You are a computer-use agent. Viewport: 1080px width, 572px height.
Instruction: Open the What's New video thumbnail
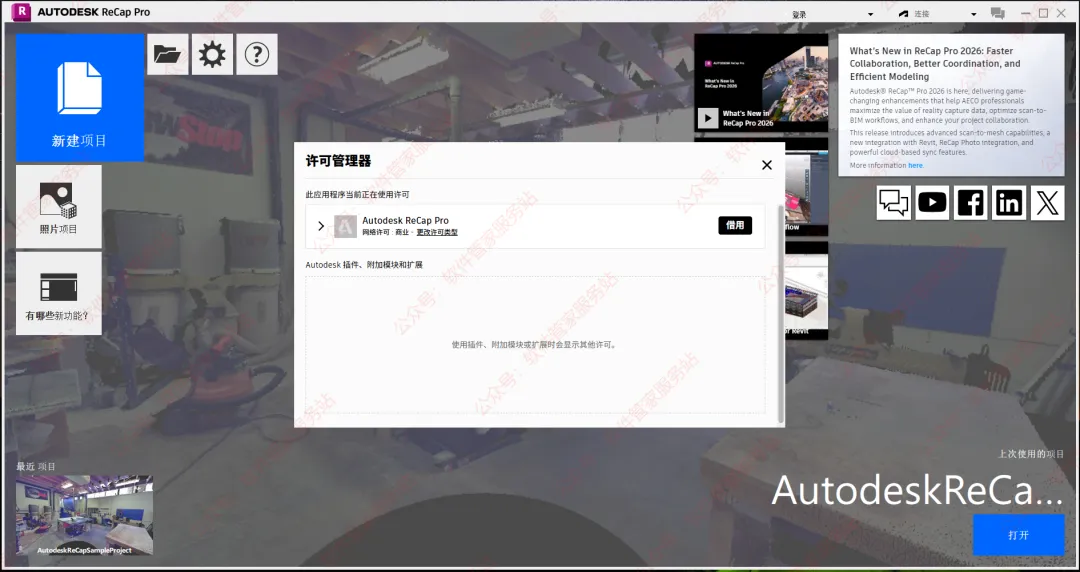pos(761,83)
